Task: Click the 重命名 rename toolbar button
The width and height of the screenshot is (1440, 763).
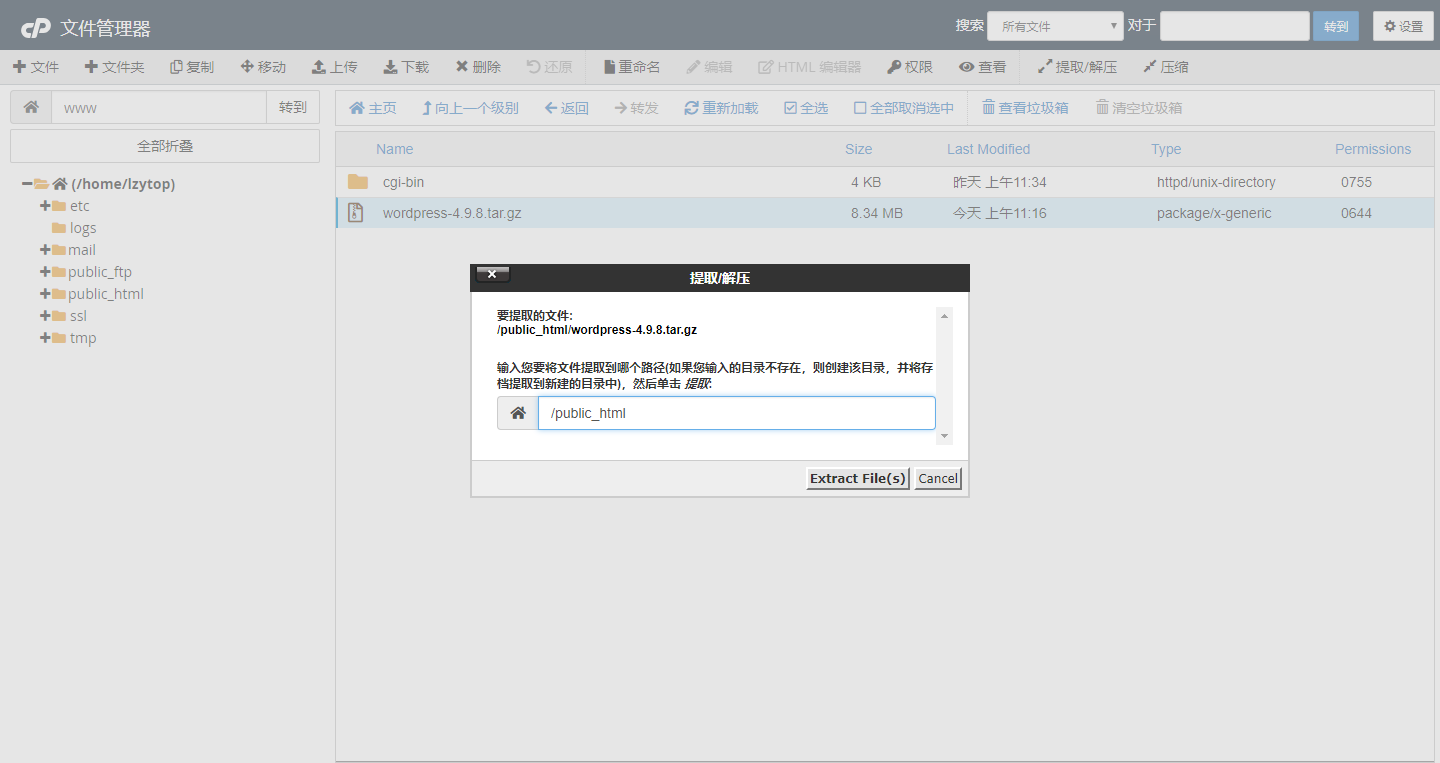Action: (x=632, y=67)
